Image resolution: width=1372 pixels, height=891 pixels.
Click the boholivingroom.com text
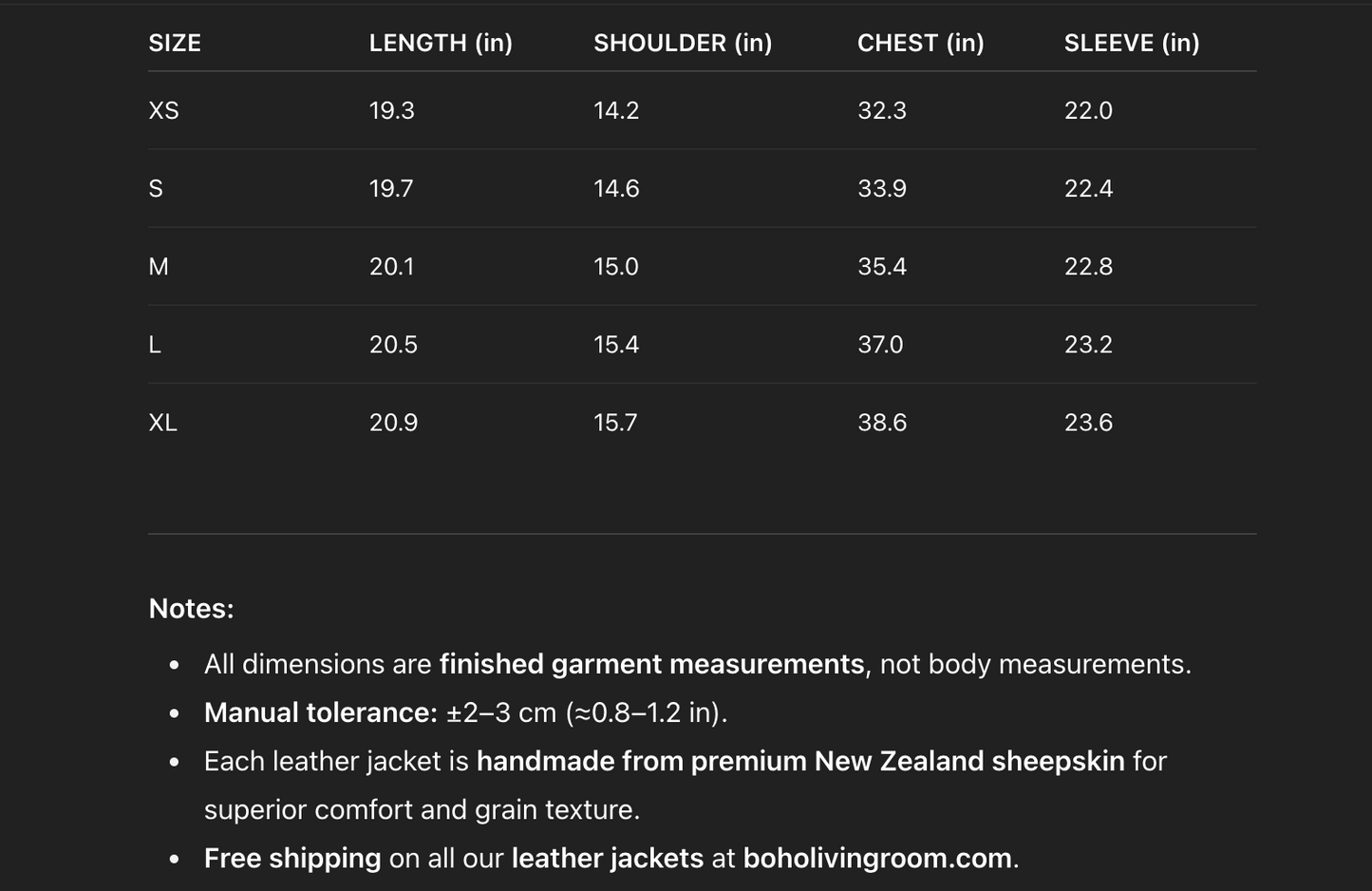876,858
